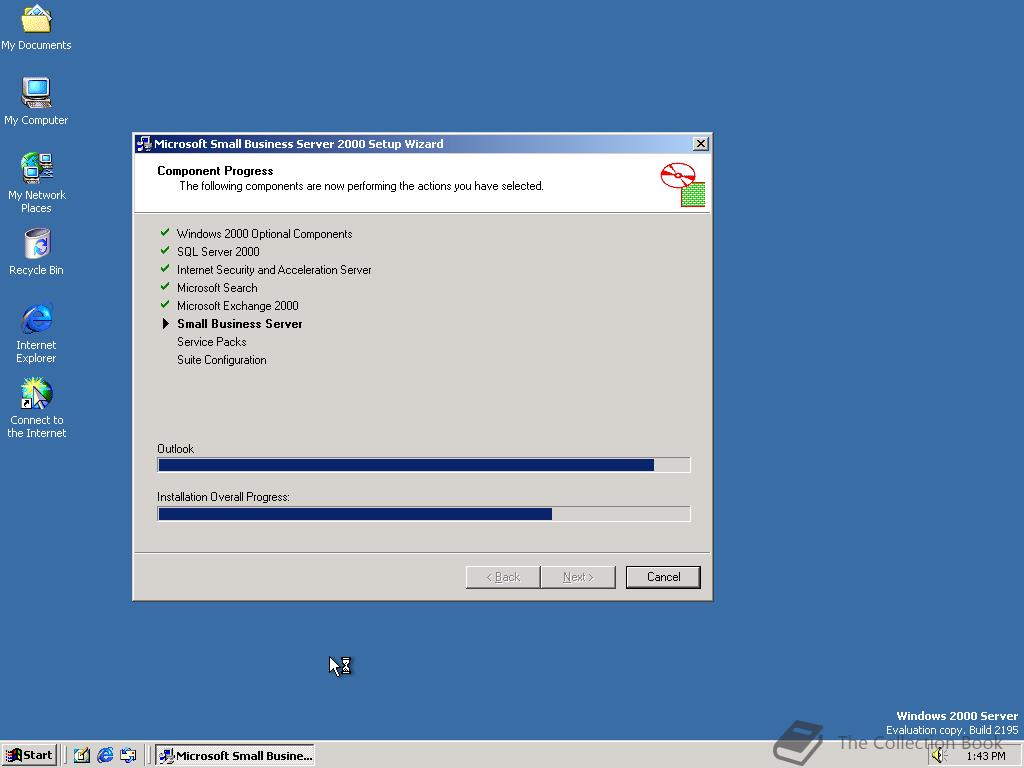This screenshot has height=768, width=1024.
Task: Click the Suite Configuration list entry
Action: pyautogui.click(x=221, y=360)
